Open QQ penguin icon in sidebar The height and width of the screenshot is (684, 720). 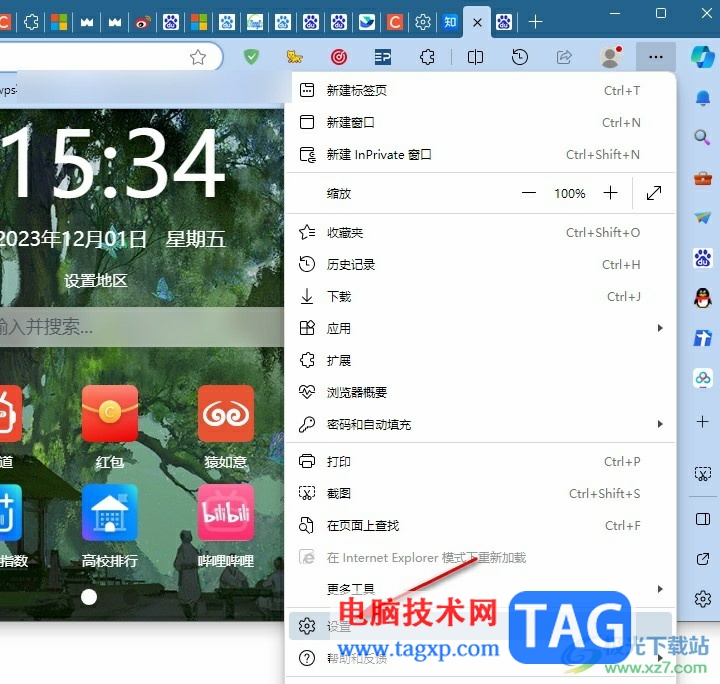click(703, 298)
